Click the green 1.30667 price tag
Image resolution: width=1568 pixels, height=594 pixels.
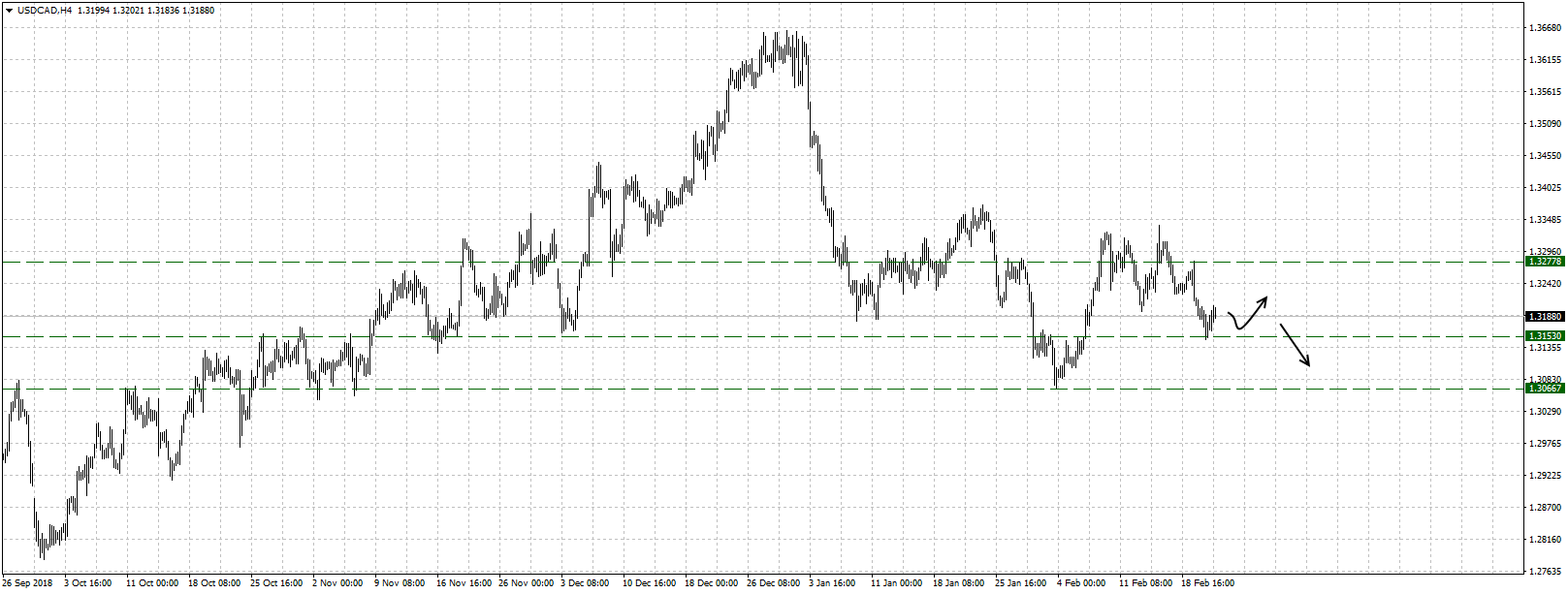click(x=1545, y=389)
